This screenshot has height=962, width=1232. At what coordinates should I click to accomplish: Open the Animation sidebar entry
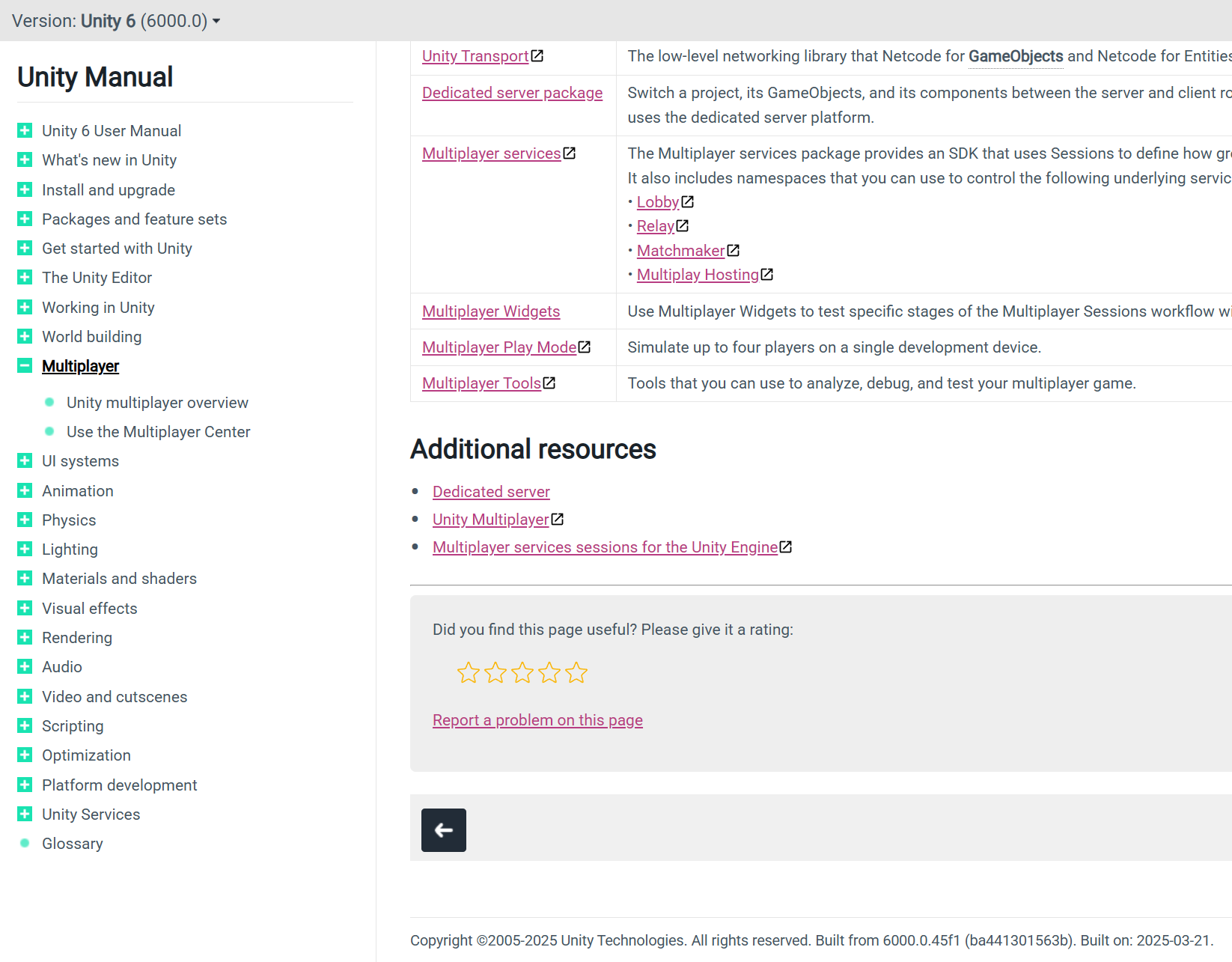[78, 491]
